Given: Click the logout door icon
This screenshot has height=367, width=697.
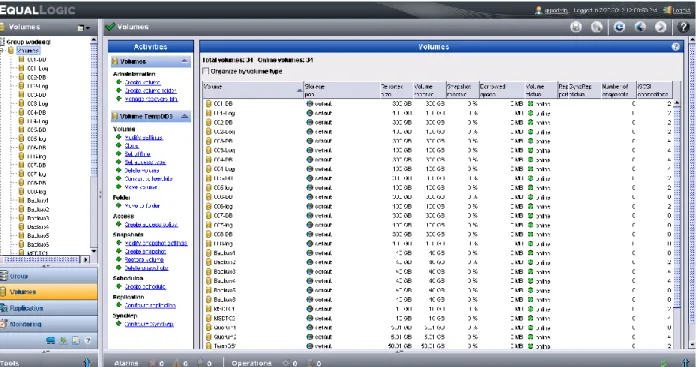Looking at the screenshot, I should (x=667, y=10).
